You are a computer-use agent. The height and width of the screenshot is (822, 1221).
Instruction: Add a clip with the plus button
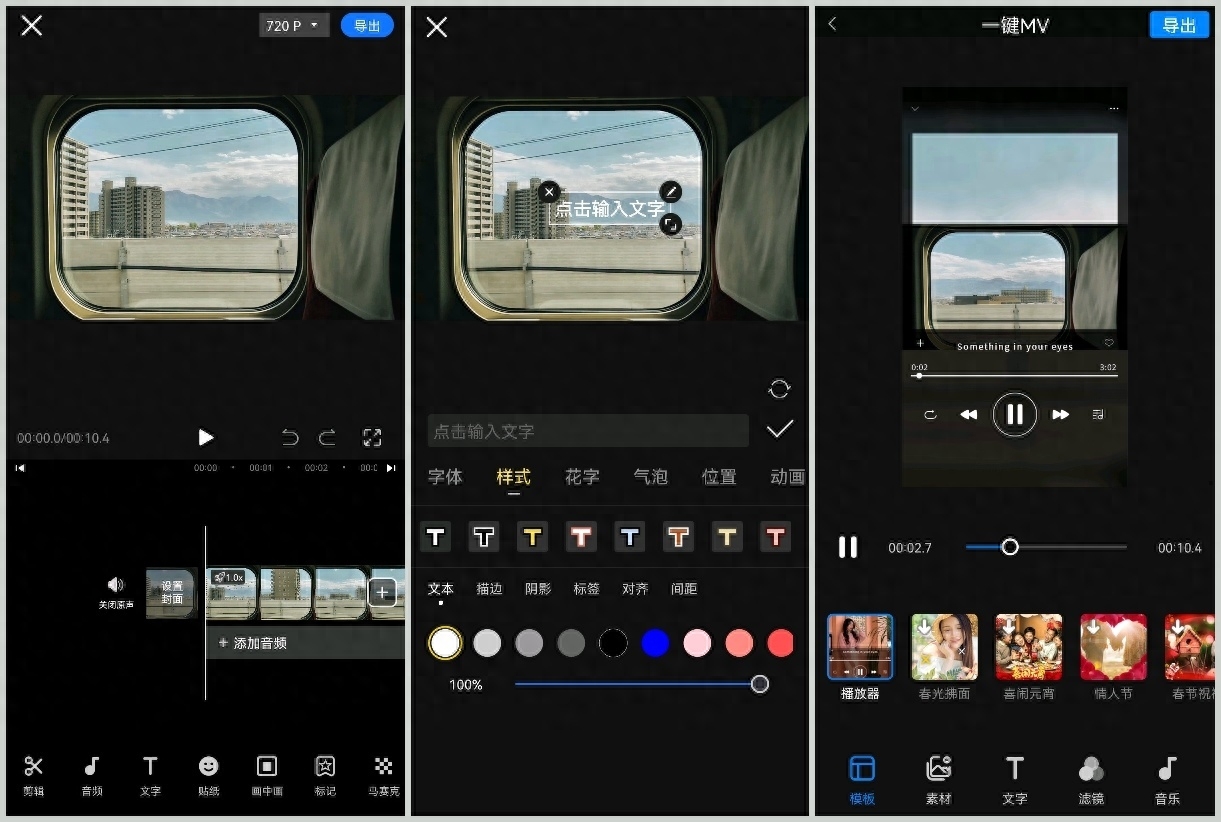(382, 593)
